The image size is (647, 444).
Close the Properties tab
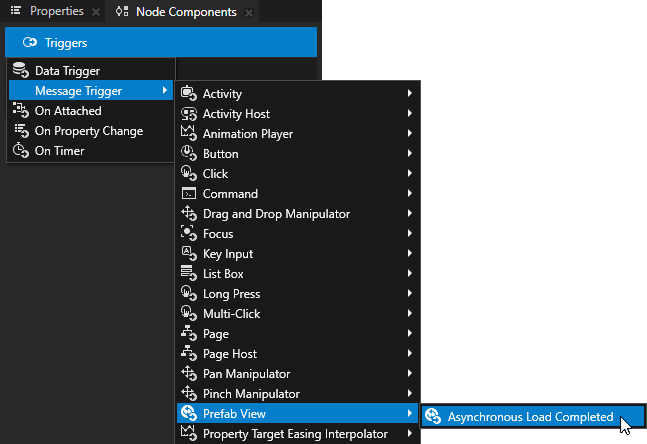96,12
